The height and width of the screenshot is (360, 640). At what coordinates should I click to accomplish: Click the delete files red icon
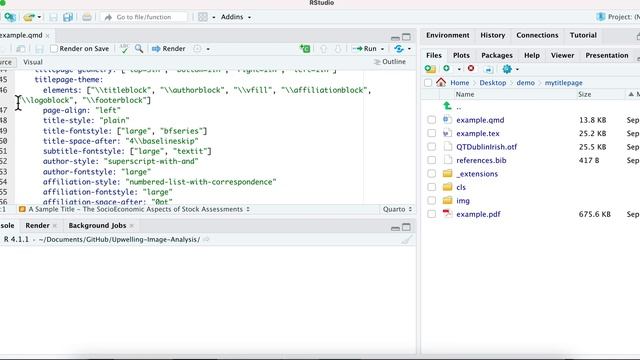tap(471, 69)
